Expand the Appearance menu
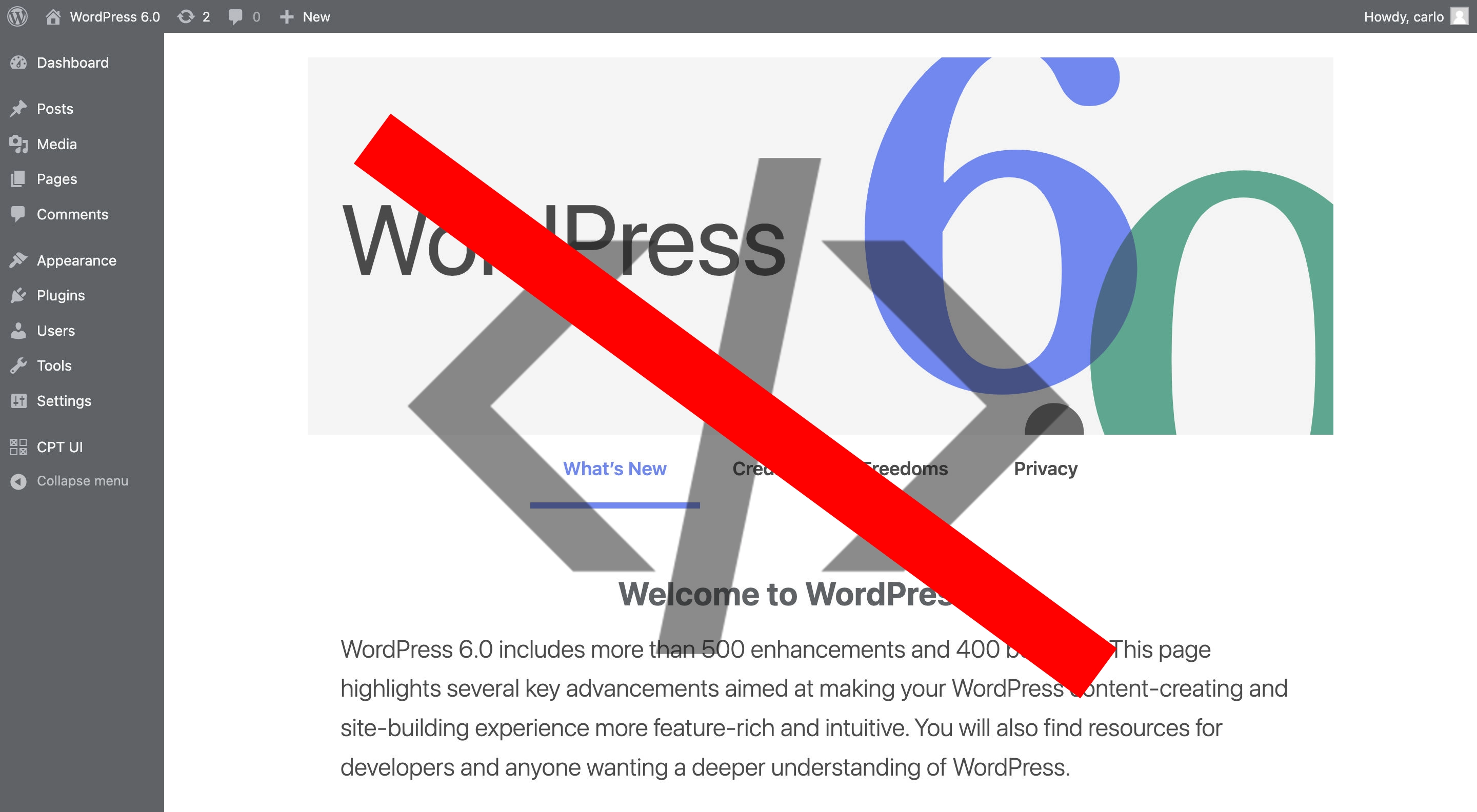 (76, 260)
